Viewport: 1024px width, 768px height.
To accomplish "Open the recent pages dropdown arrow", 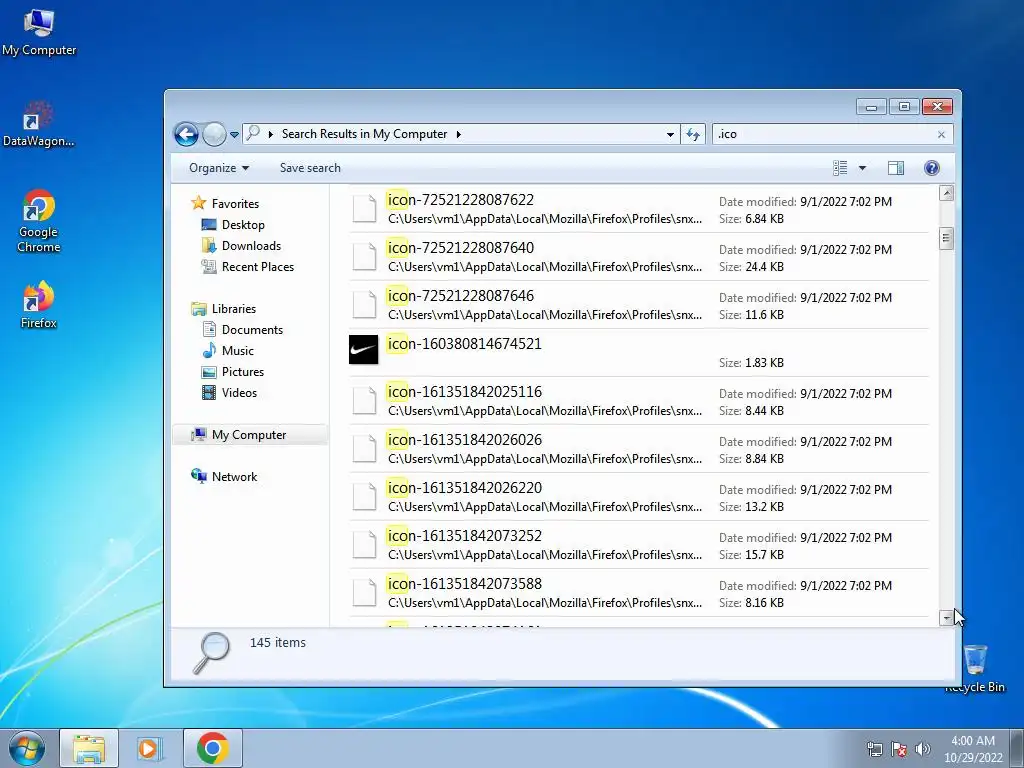I will click(234, 135).
